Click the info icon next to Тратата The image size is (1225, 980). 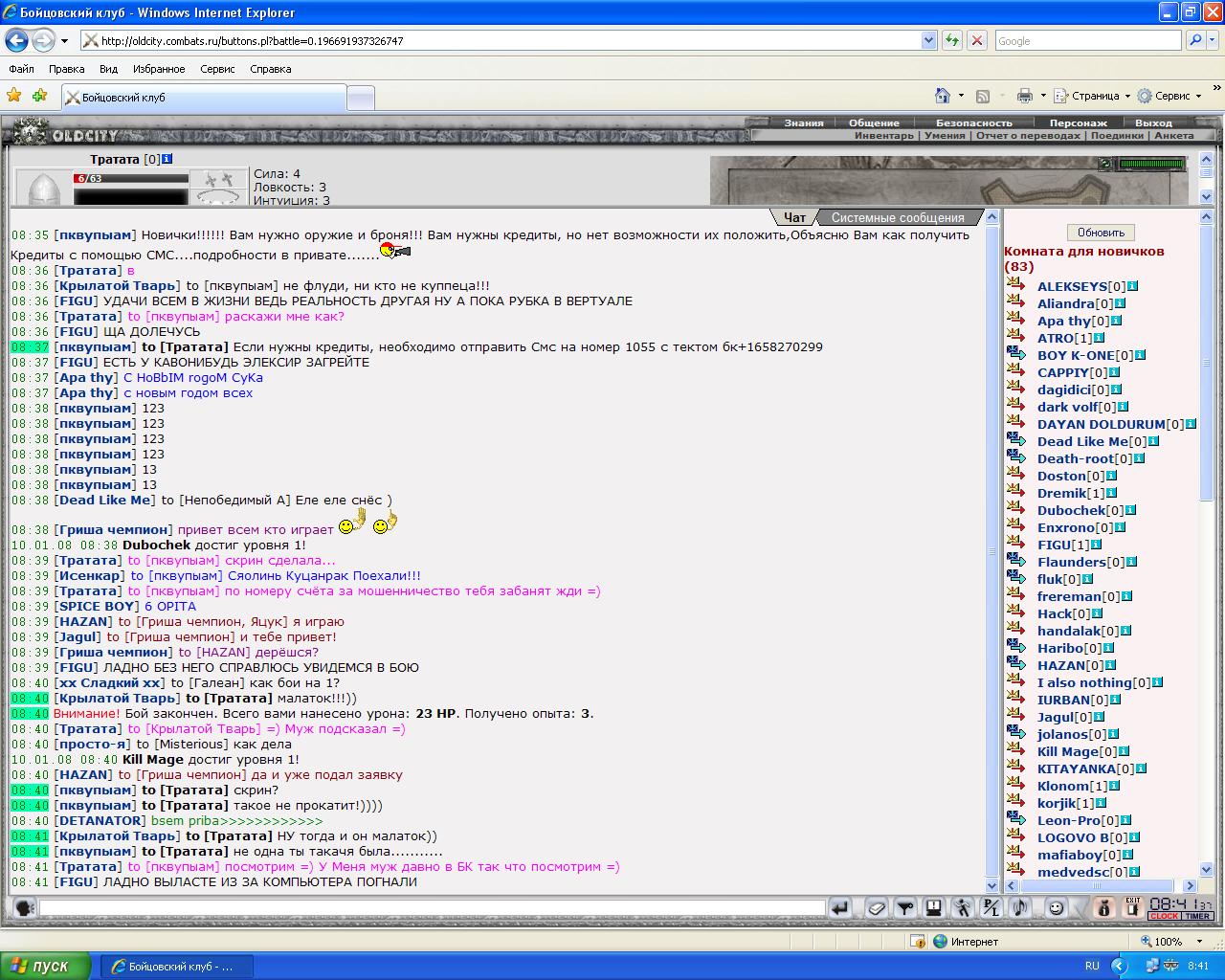click(167, 159)
